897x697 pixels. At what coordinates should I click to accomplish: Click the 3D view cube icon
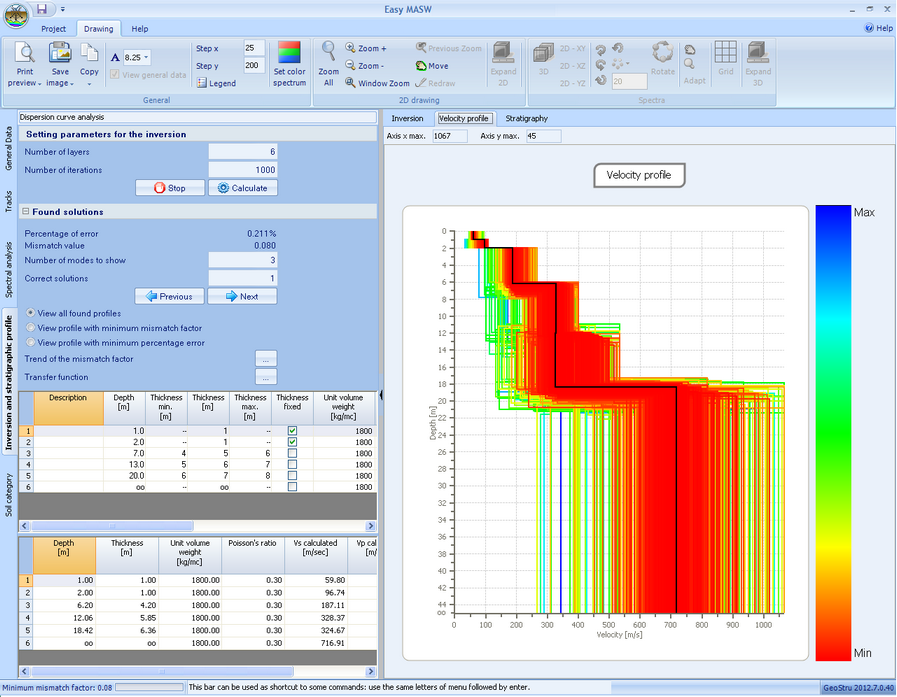[x=543, y=53]
